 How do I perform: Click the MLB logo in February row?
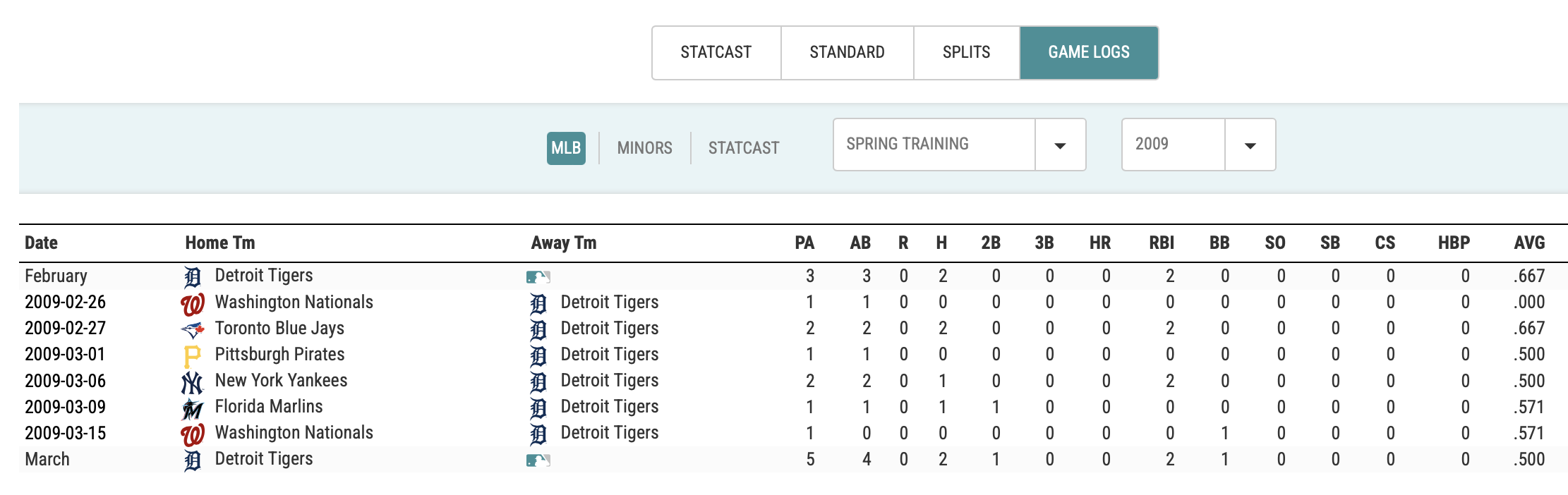click(x=538, y=277)
